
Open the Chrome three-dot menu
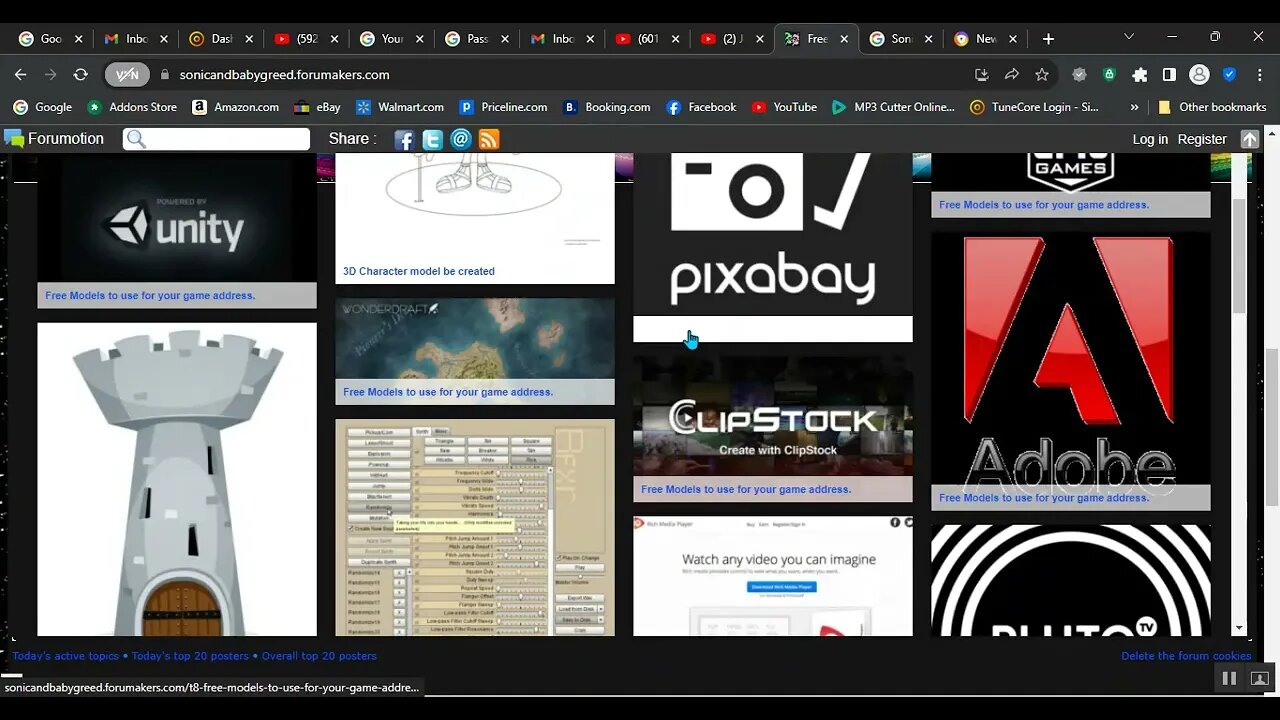1258,75
